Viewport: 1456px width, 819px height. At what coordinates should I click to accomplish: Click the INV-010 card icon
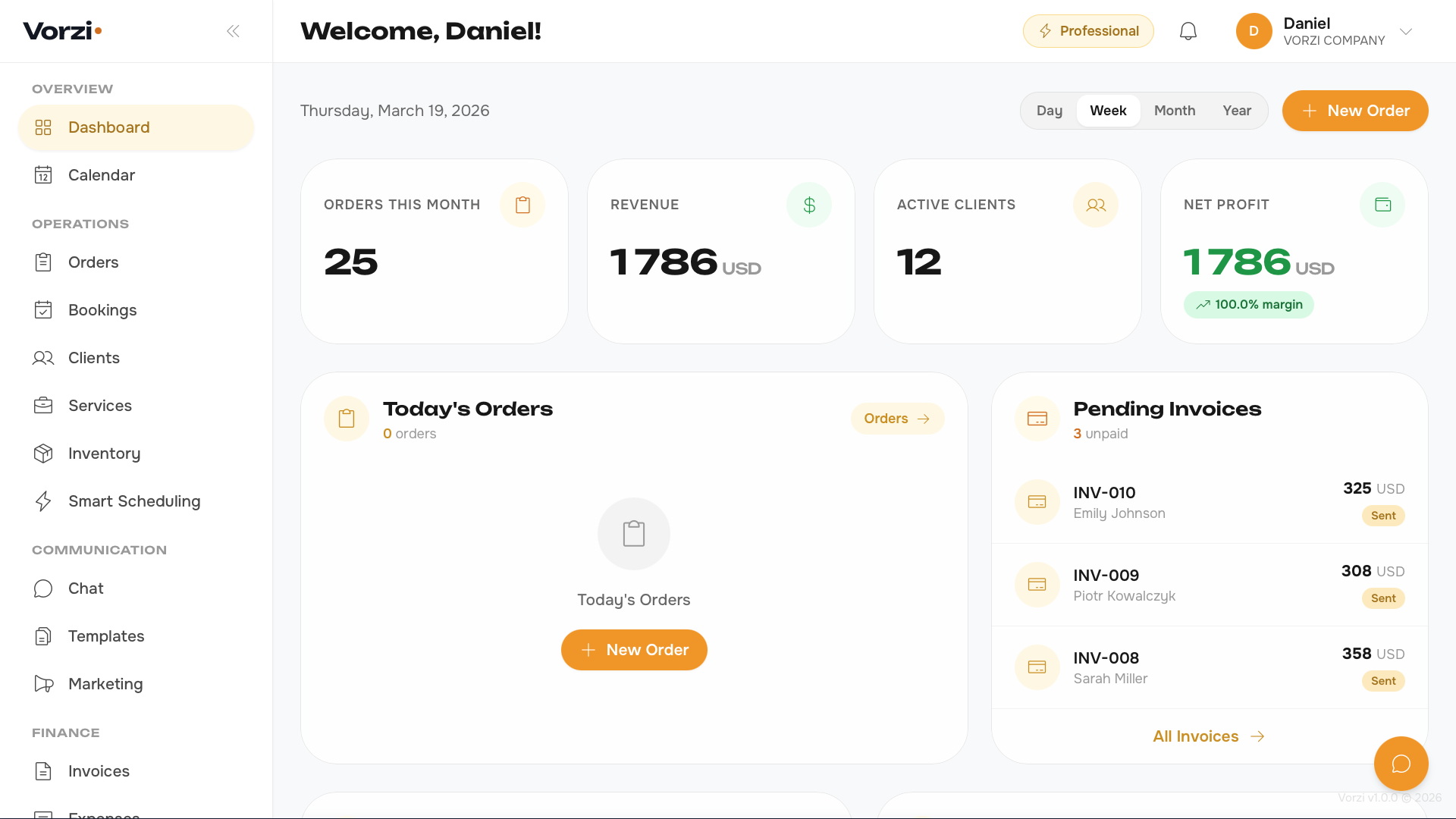1037,502
